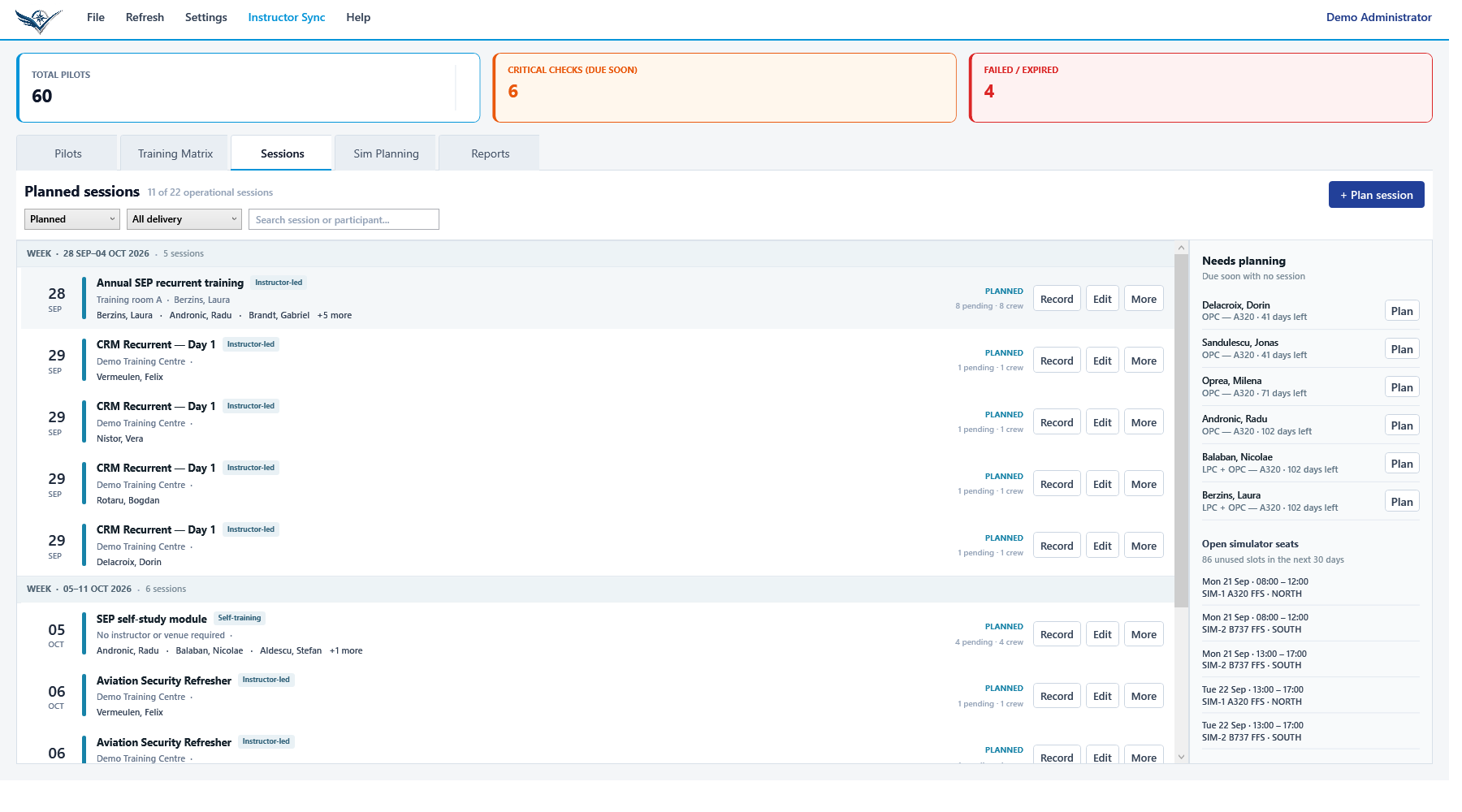Plan a session for Sandulescu, Jonas
This screenshot has height=812, width=1462.
pyautogui.click(x=1402, y=349)
